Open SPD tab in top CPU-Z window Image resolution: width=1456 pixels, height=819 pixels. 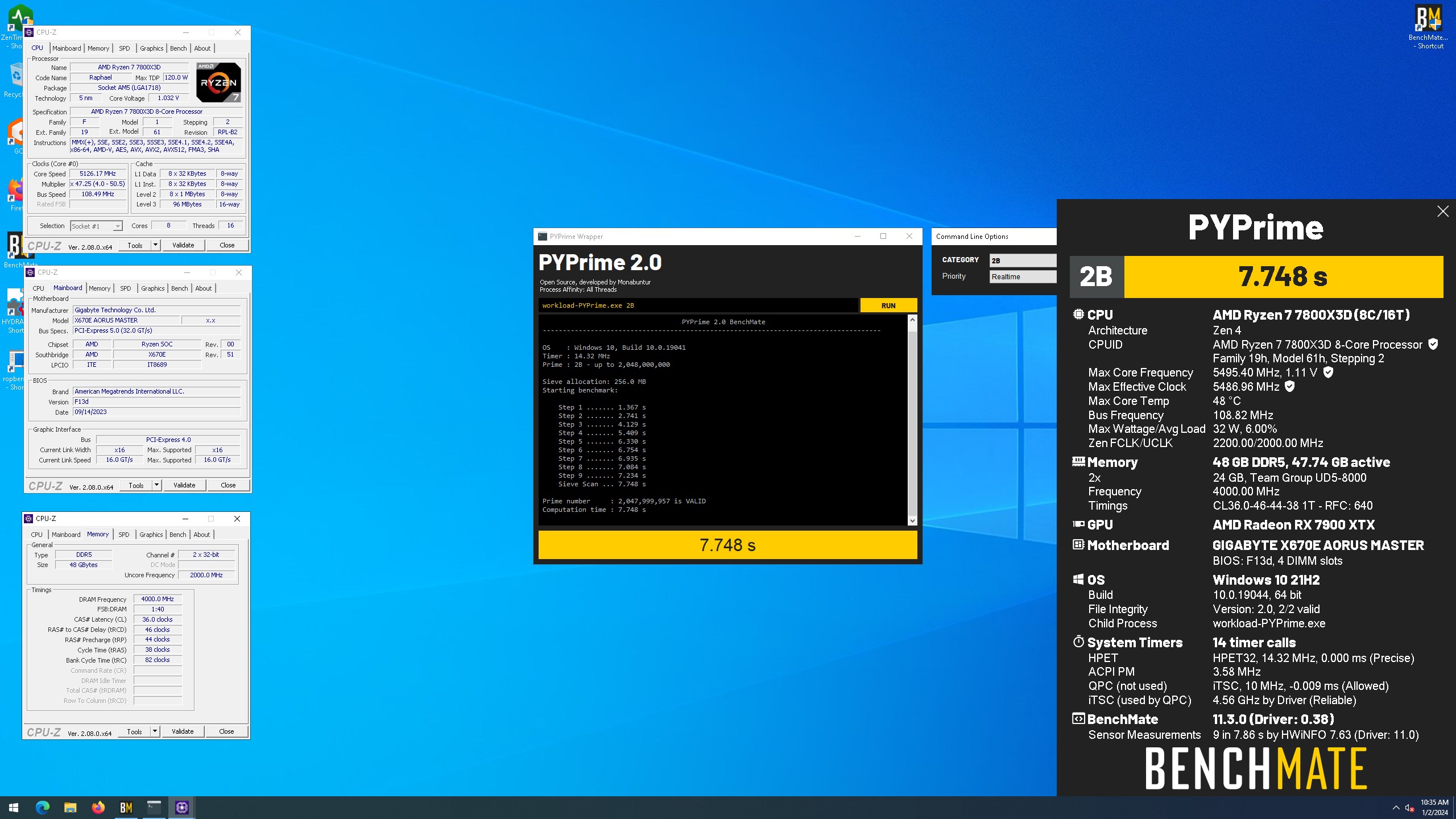pos(125,48)
